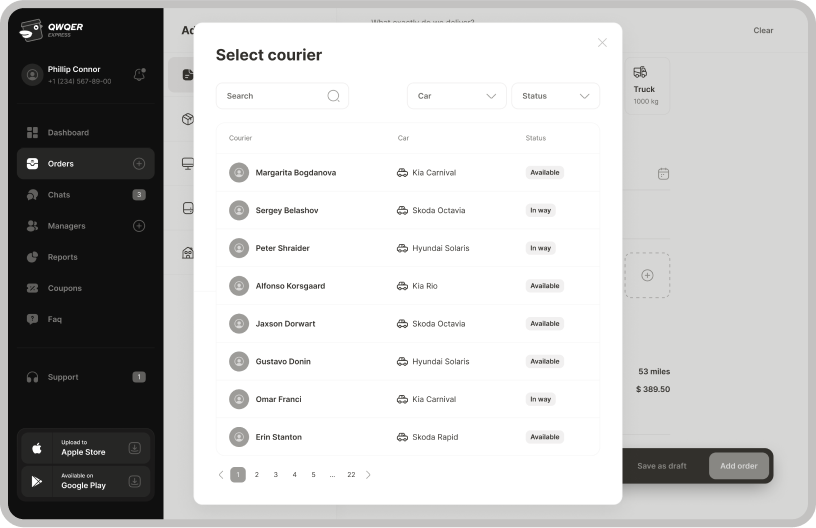Go to page 3 of couriers
Screen dimensions: 816x528
[276, 475]
